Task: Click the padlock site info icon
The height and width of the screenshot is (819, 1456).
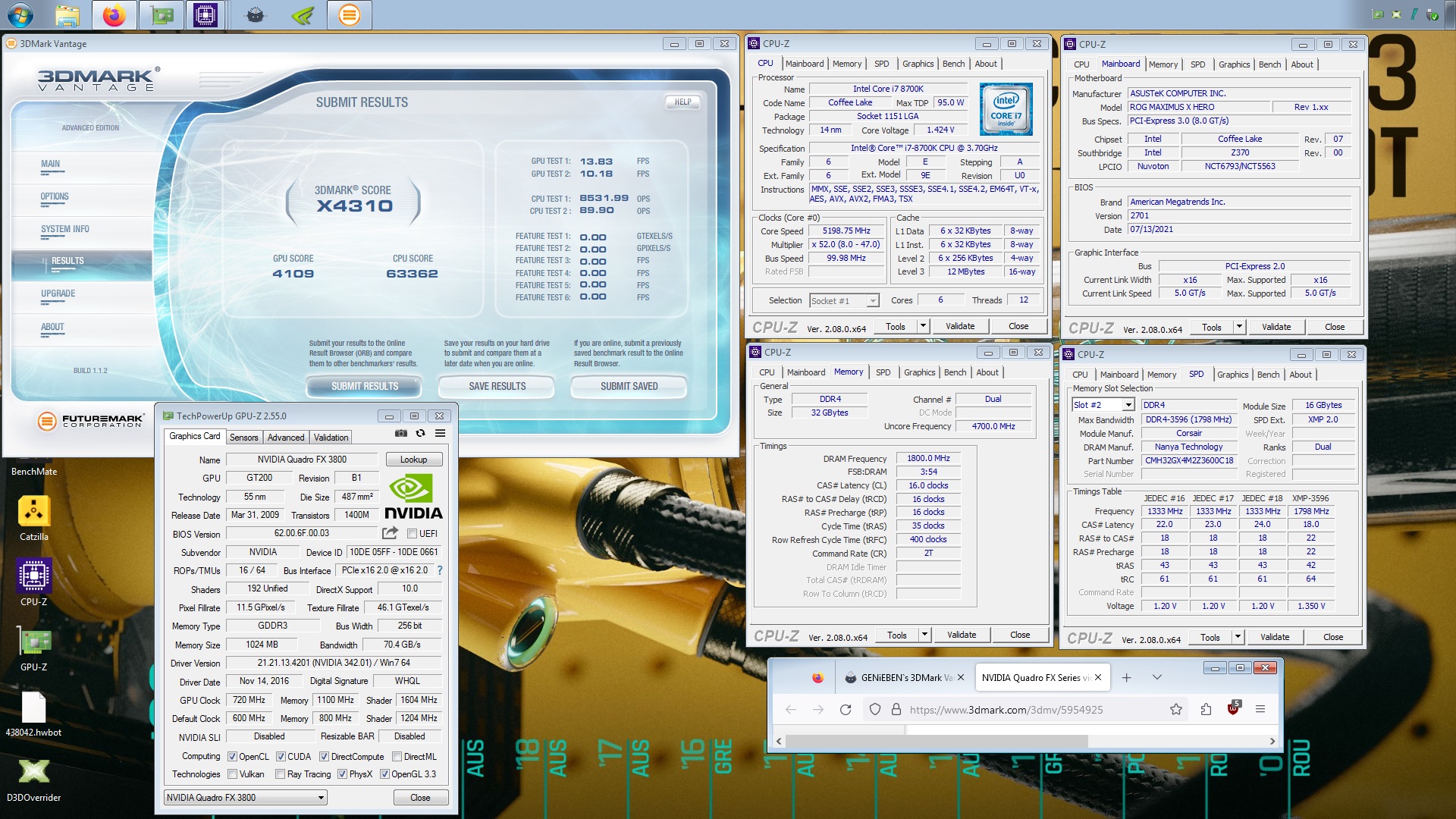Action: [x=896, y=710]
